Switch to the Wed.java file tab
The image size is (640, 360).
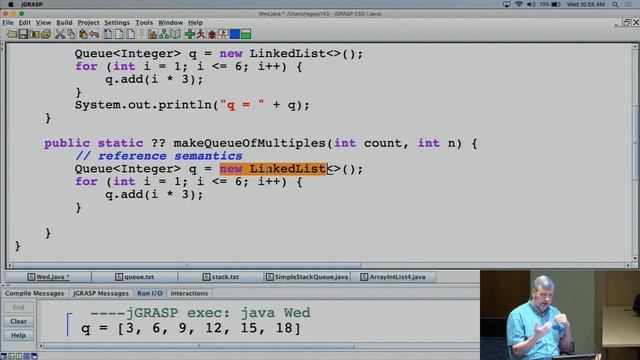pyautogui.click(x=48, y=277)
